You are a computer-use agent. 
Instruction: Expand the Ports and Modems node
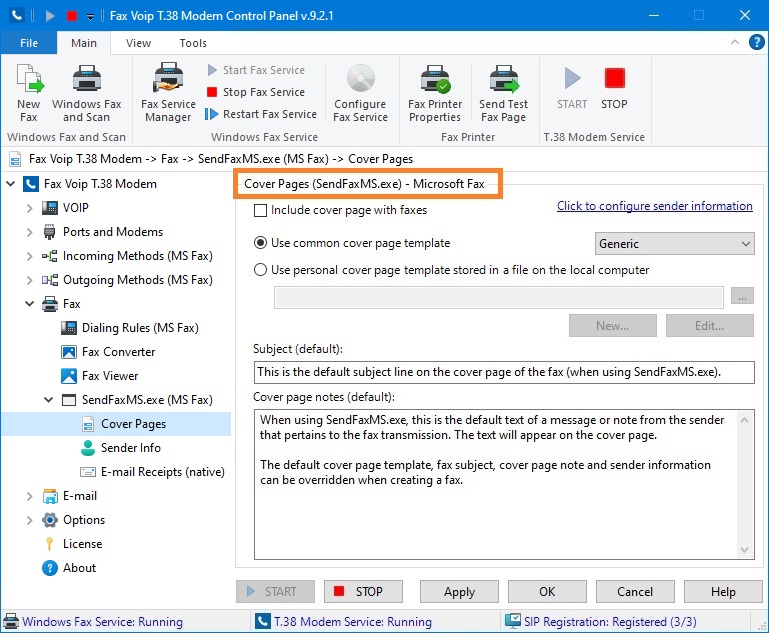(29, 232)
